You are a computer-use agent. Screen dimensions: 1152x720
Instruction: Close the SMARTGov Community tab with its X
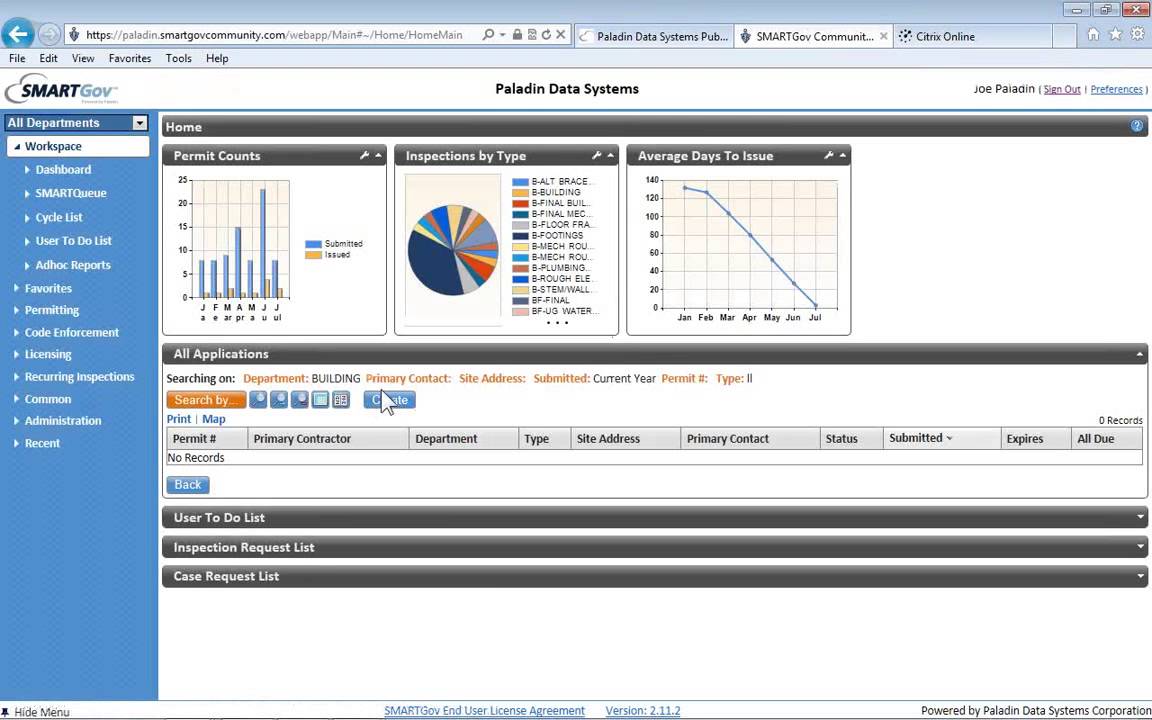(x=883, y=36)
